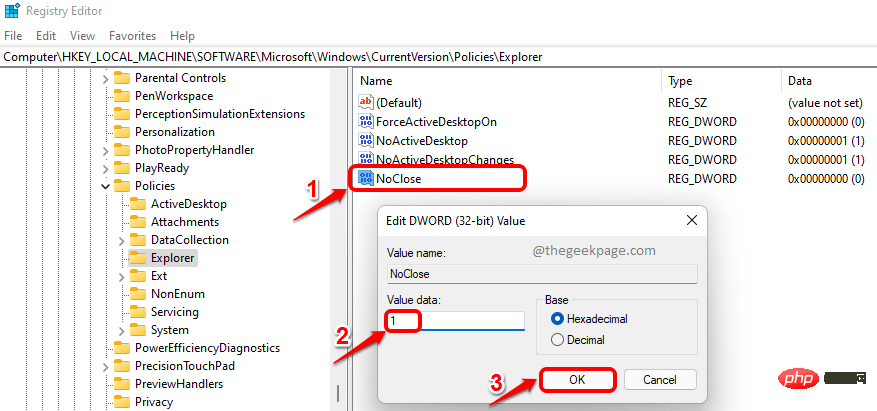Open the File menu
The image size is (877, 411).
pos(13,36)
